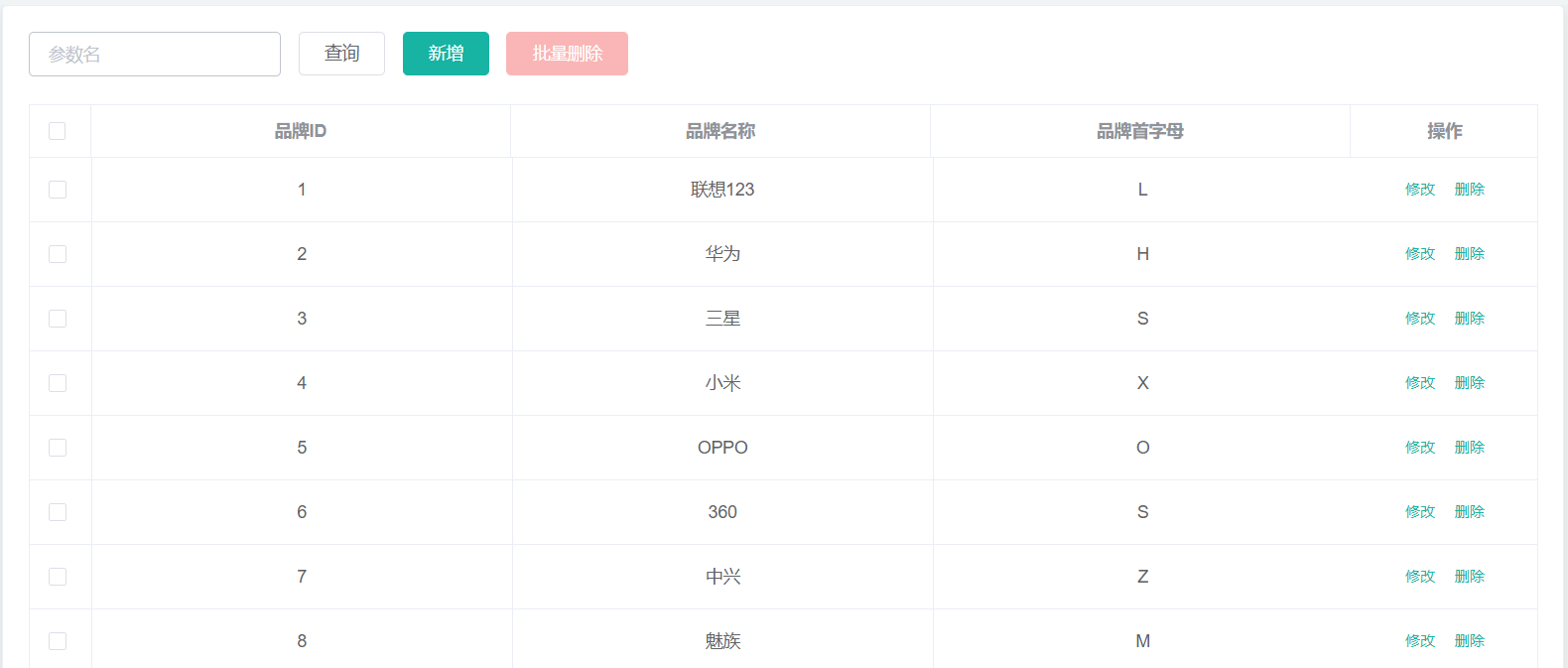The height and width of the screenshot is (668, 1568).
Task: Click the first-letter cell Z
Action: 1143,577
